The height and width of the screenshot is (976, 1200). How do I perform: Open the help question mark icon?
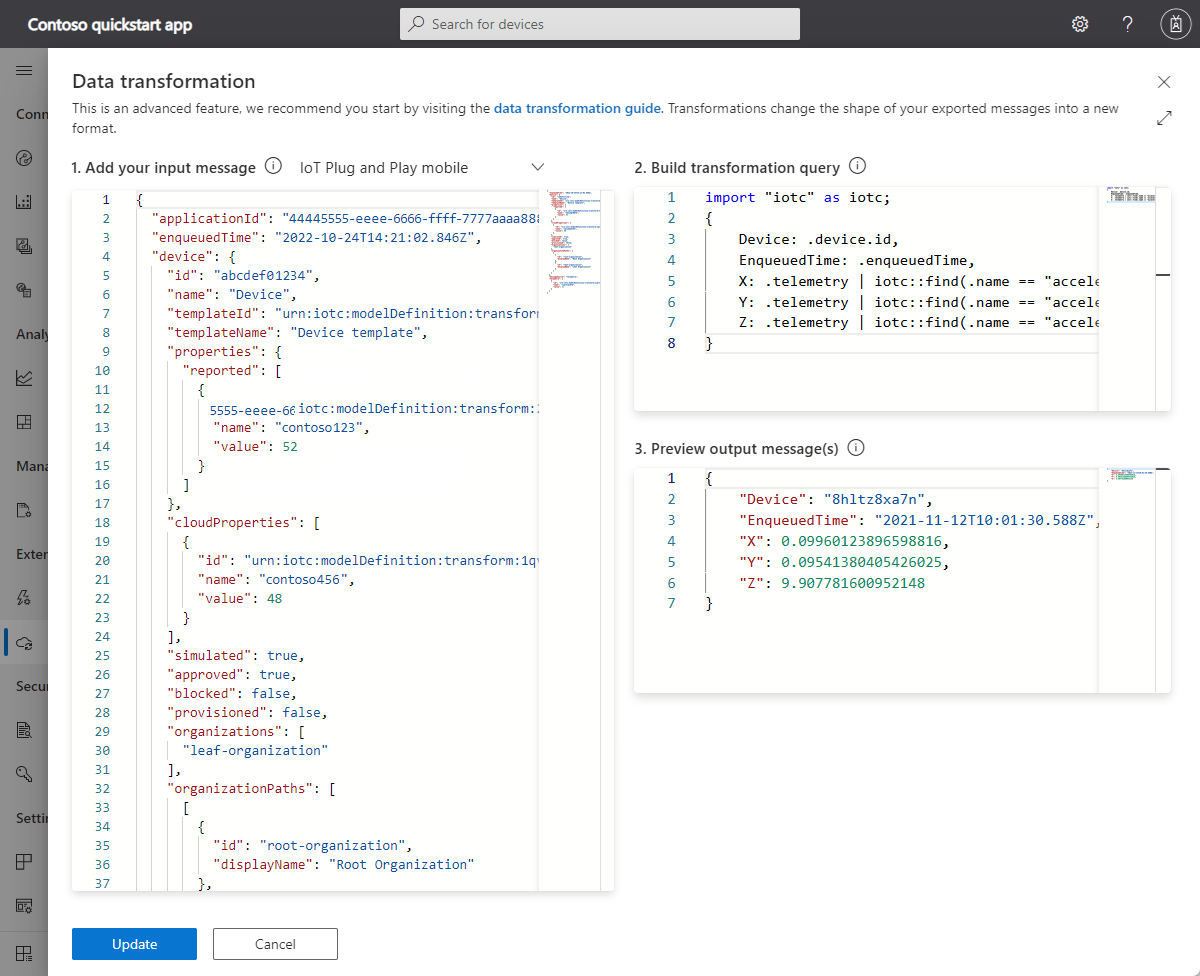[1127, 23]
